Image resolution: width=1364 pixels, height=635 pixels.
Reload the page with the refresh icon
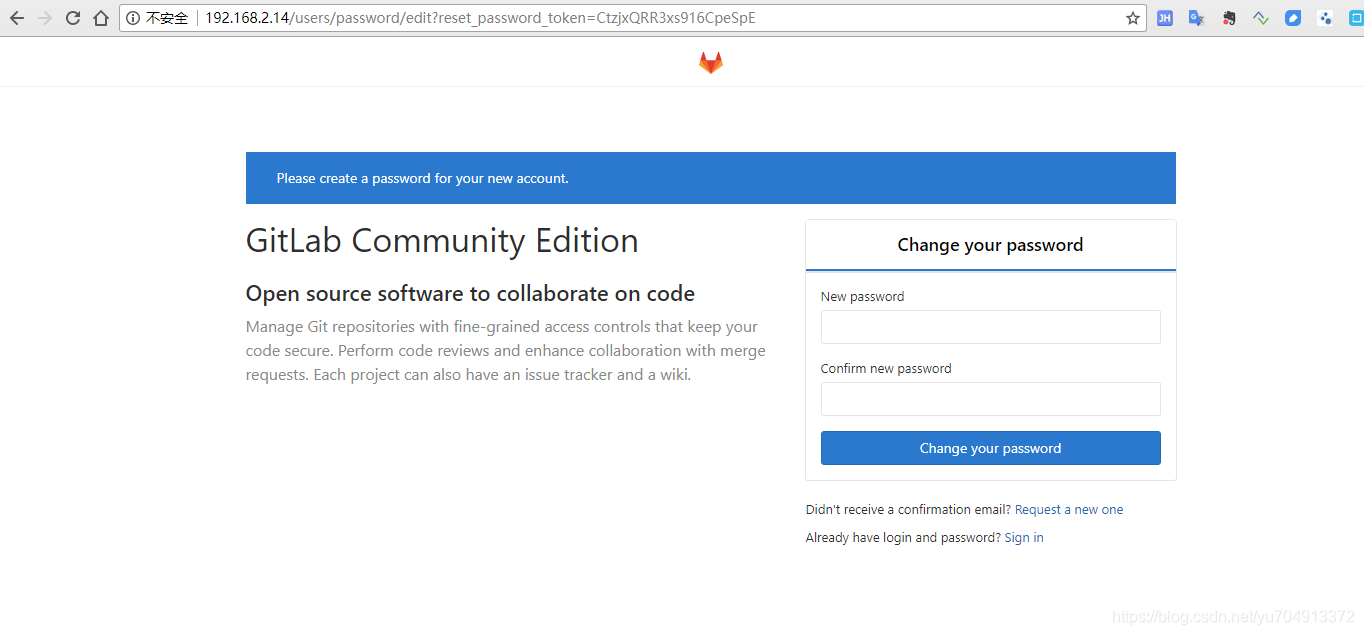pyautogui.click(x=73, y=18)
